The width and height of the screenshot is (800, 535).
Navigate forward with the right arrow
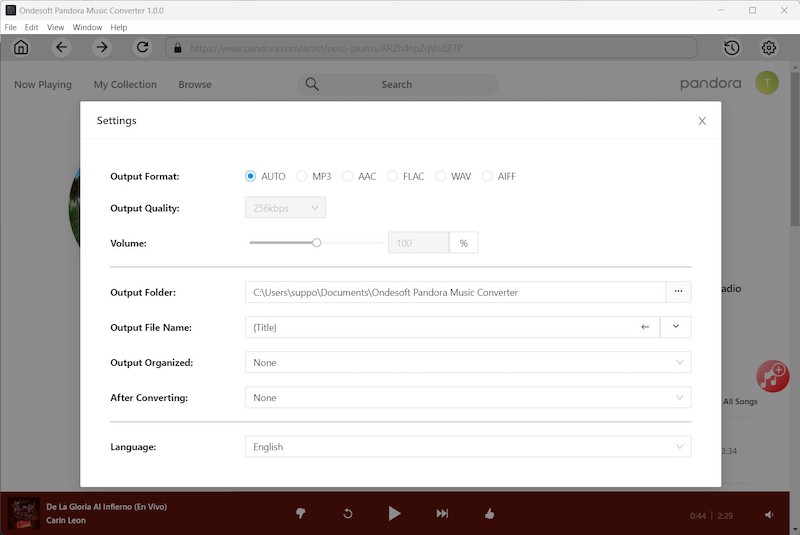pyautogui.click(x=102, y=47)
